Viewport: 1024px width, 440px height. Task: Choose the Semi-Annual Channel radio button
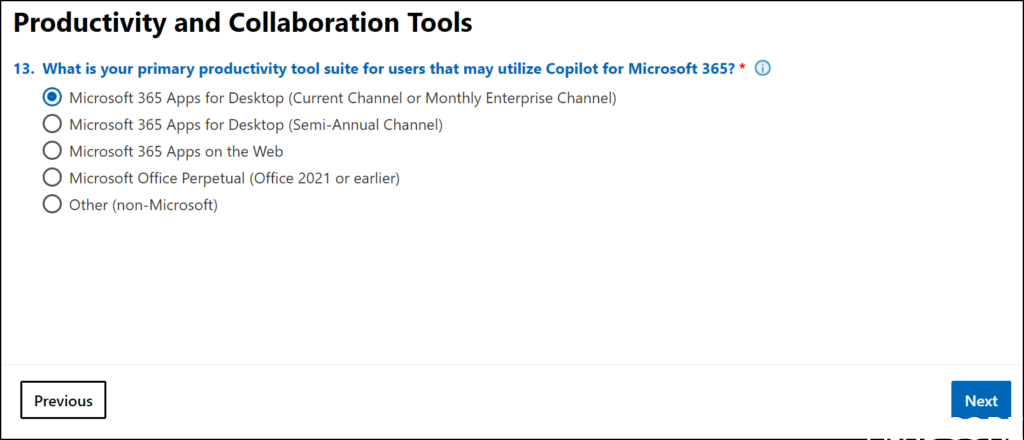tap(51, 125)
